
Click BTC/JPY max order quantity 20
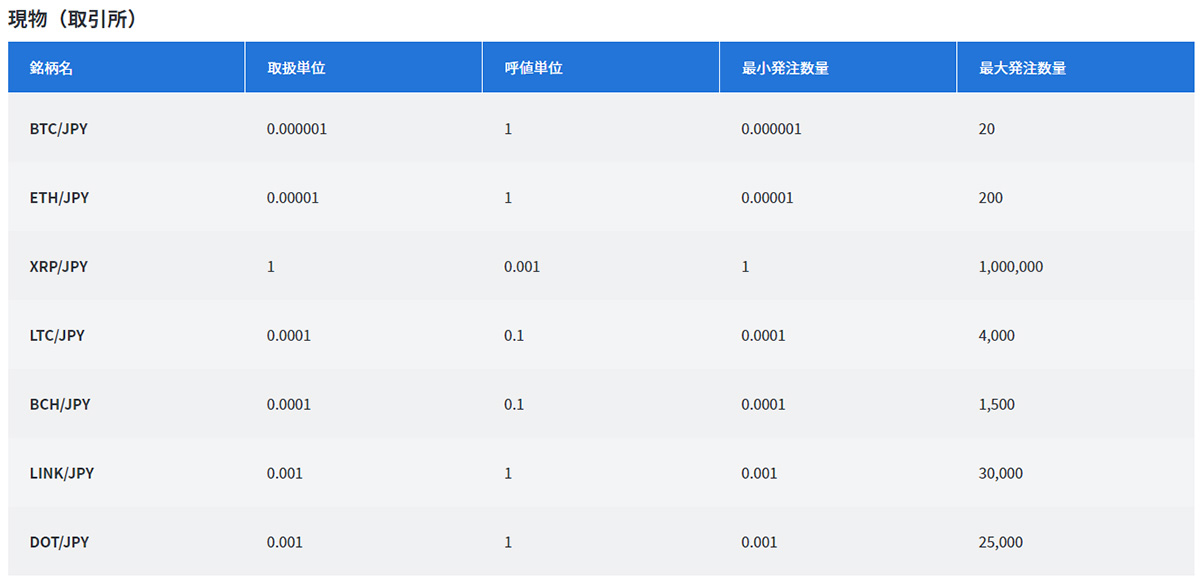(987, 129)
